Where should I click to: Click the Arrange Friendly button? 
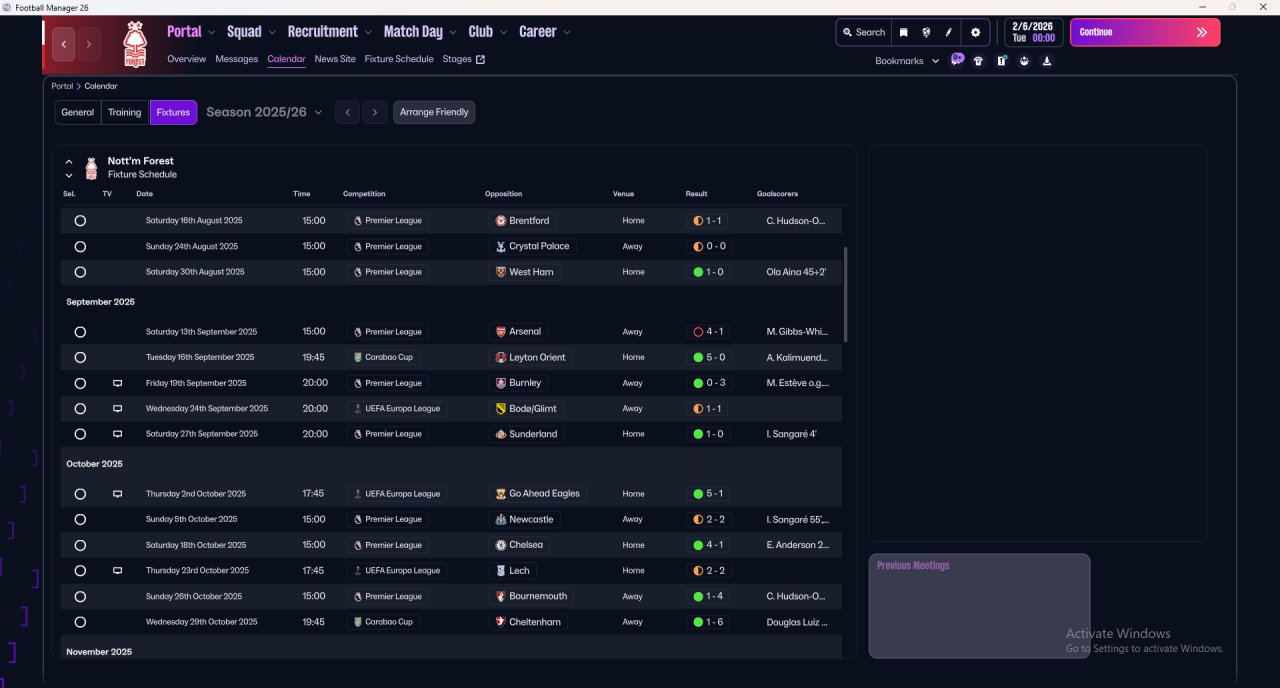click(x=434, y=112)
